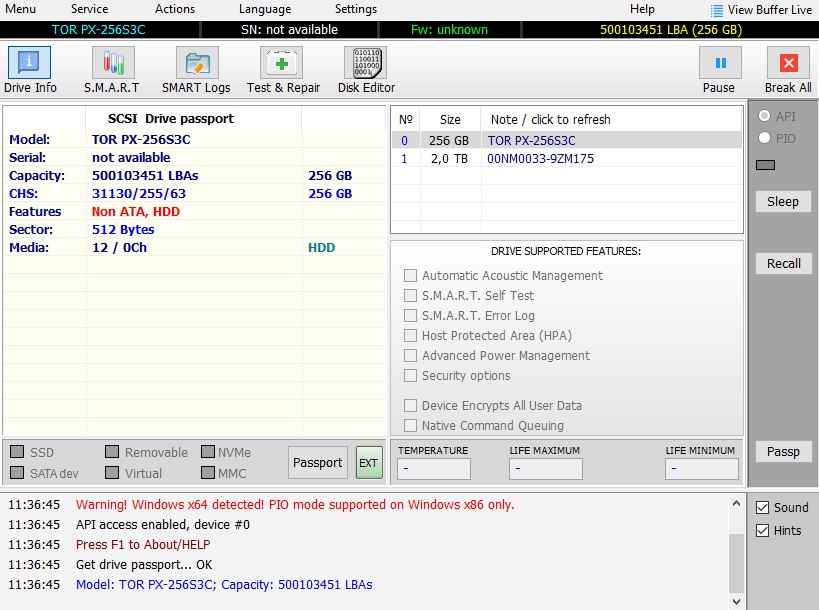The height and width of the screenshot is (610, 819).
Task: Disable the Sound checkbox
Action: pos(763,507)
